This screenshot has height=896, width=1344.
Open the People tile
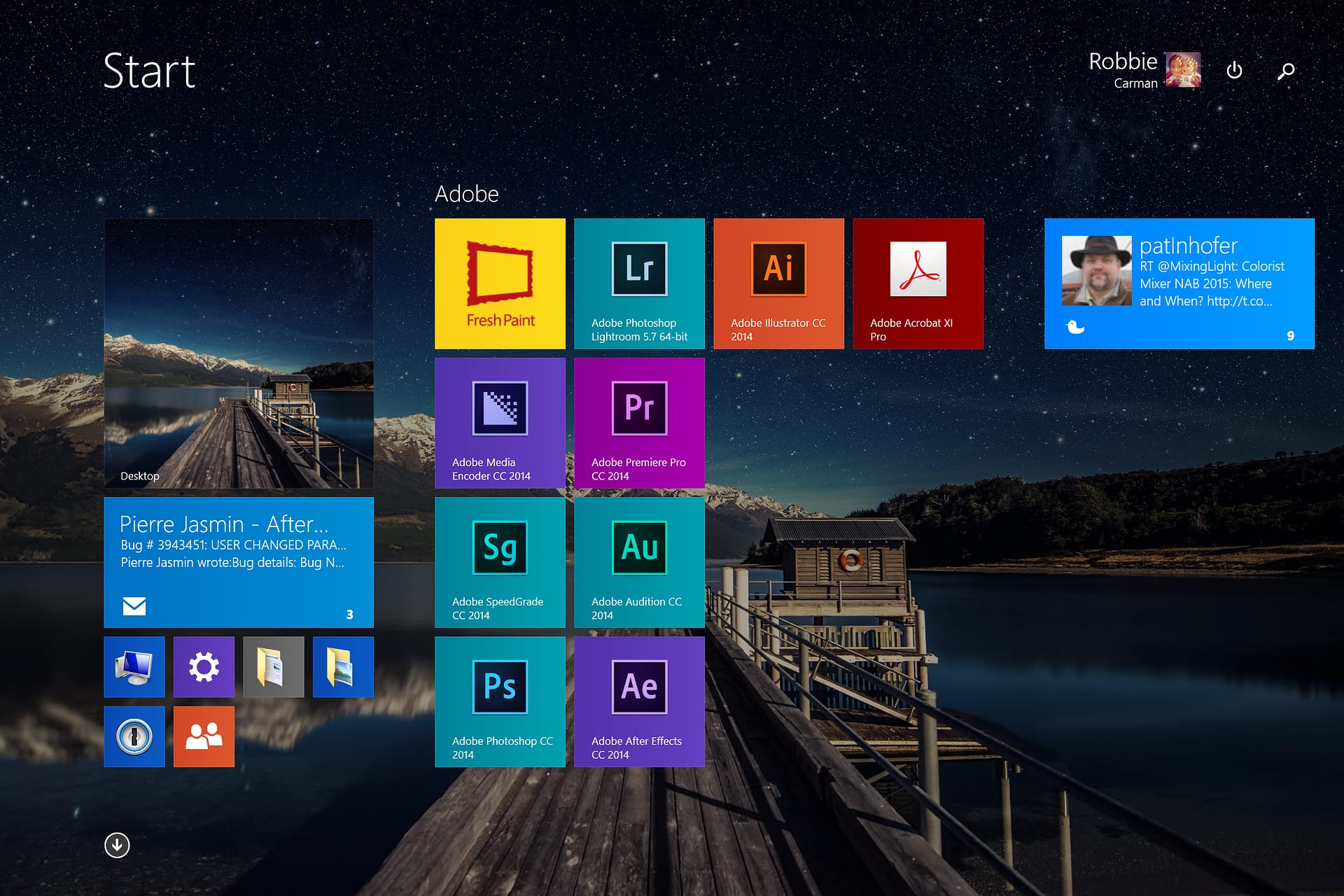204,736
